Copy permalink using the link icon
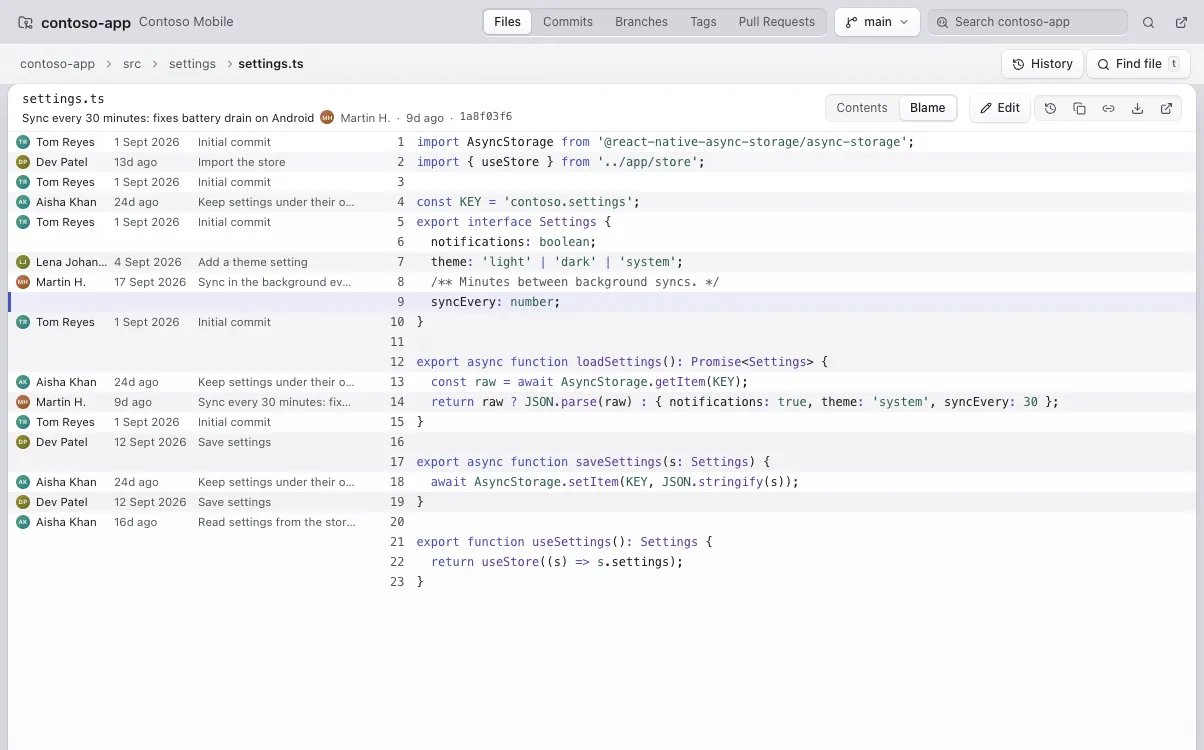The image size is (1204, 750). (x=1108, y=108)
